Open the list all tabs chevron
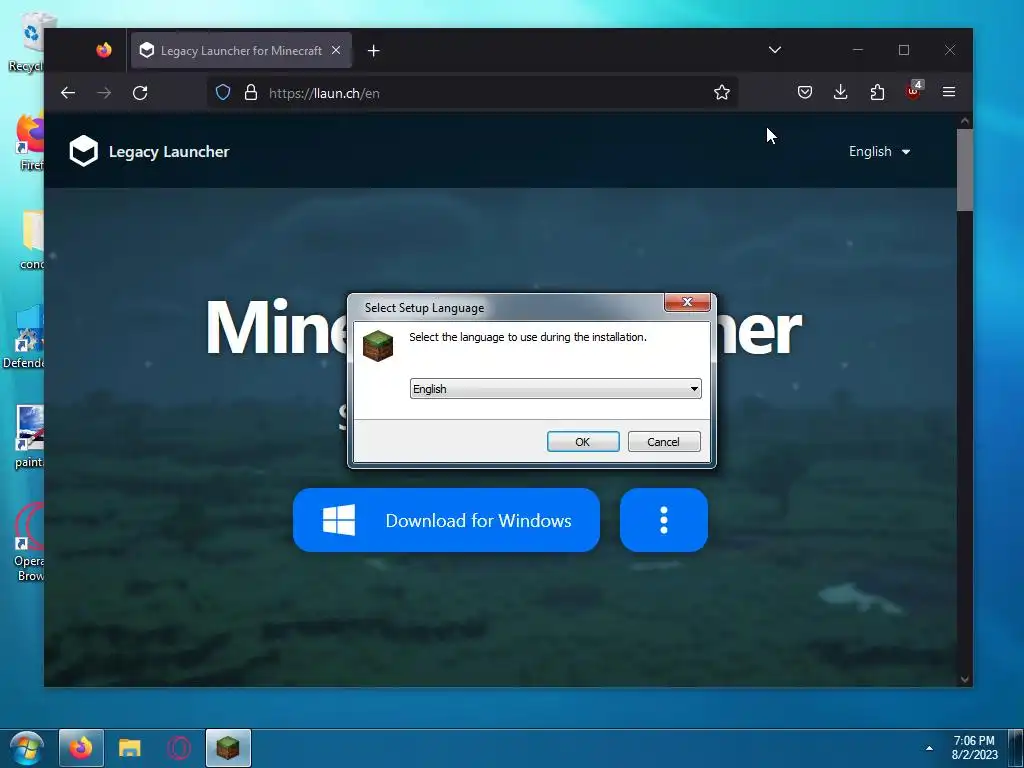The height and width of the screenshot is (768, 1024). pyautogui.click(x=775, y=50)
